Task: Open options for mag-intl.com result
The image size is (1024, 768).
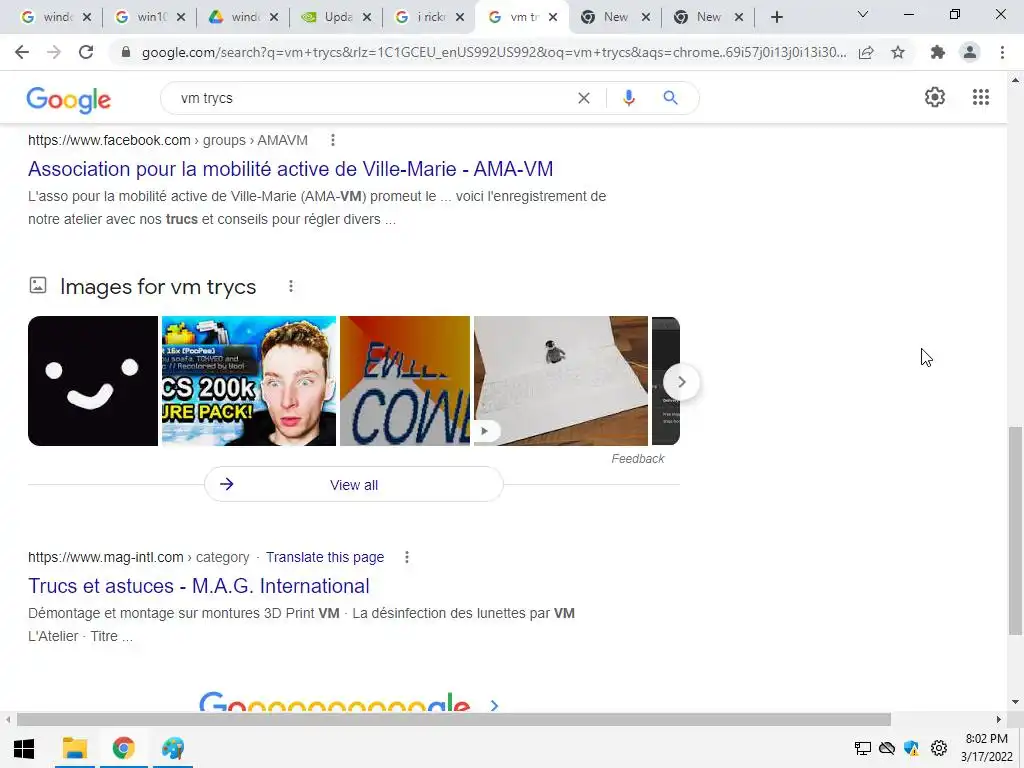Action: (x=406, y=557)
